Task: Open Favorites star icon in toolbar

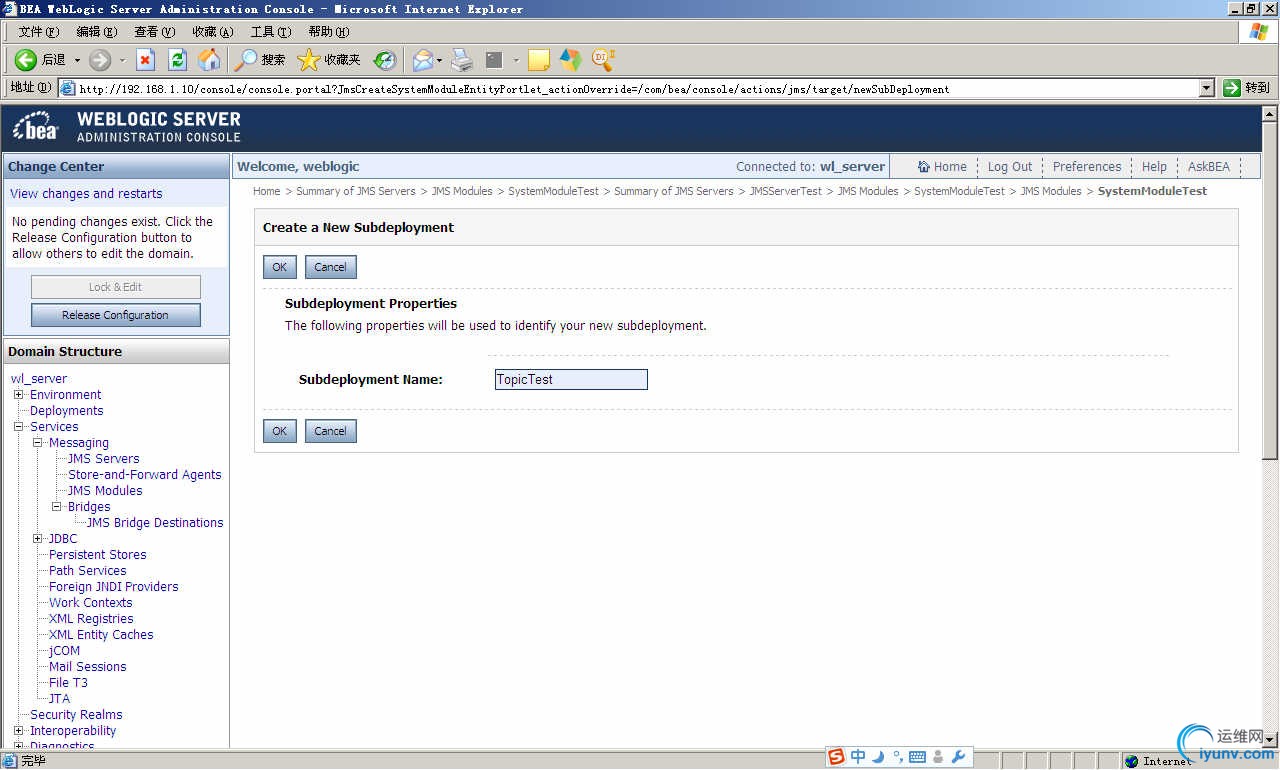Action: coord(309,60)
